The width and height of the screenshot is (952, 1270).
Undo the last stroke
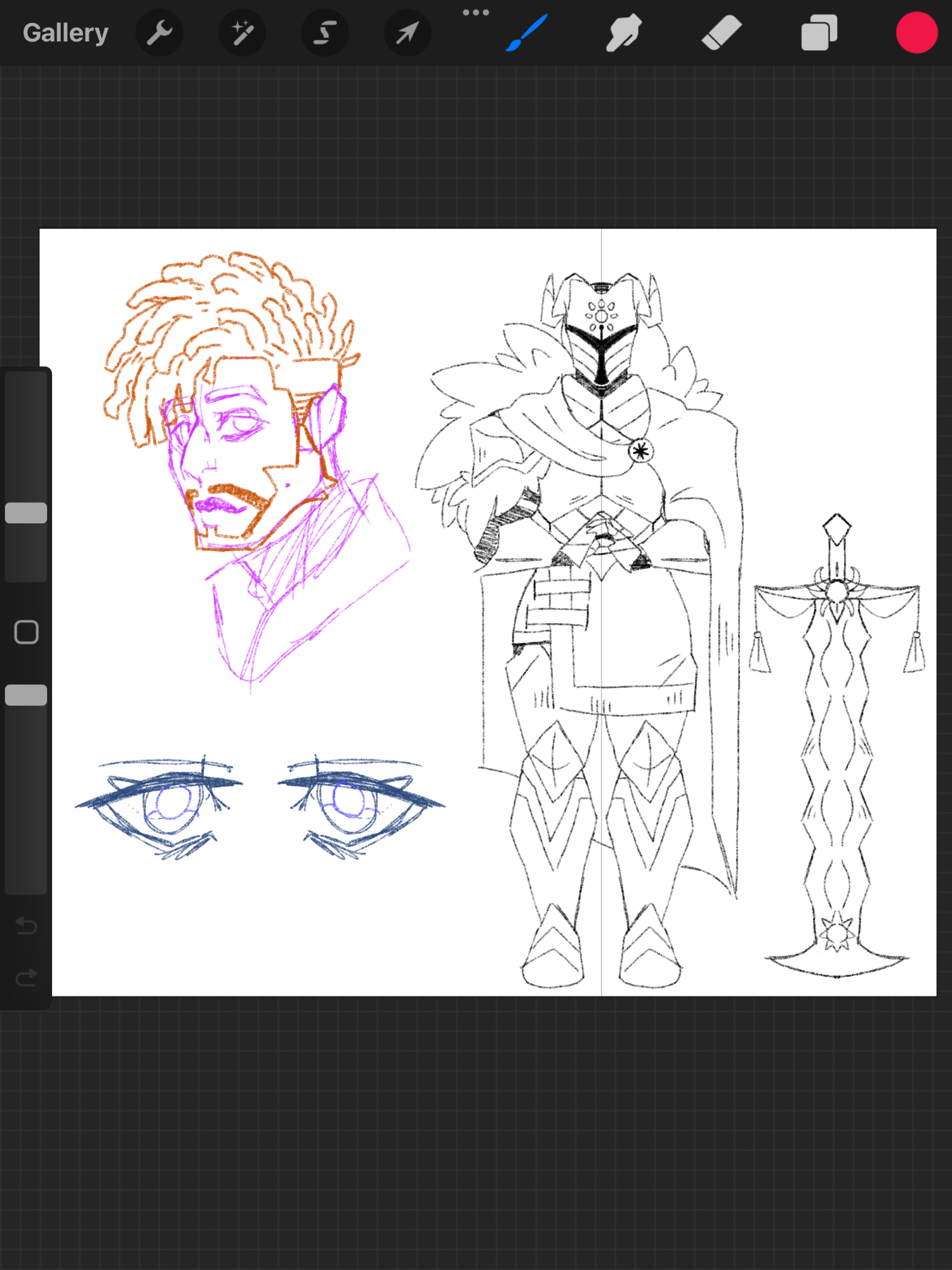point(26,925)
